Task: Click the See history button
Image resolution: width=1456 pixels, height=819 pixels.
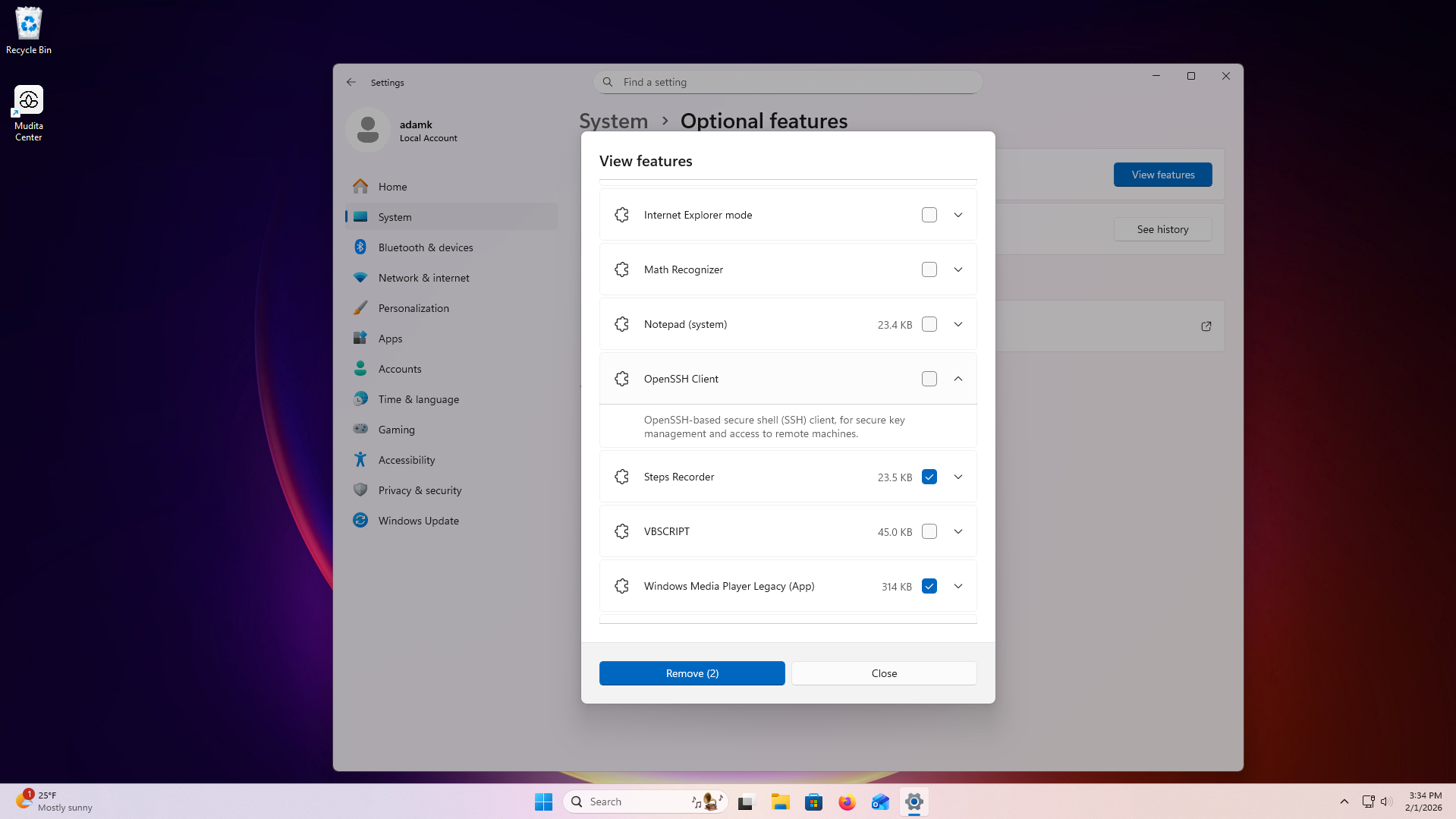Action: tap(1163, 229)
